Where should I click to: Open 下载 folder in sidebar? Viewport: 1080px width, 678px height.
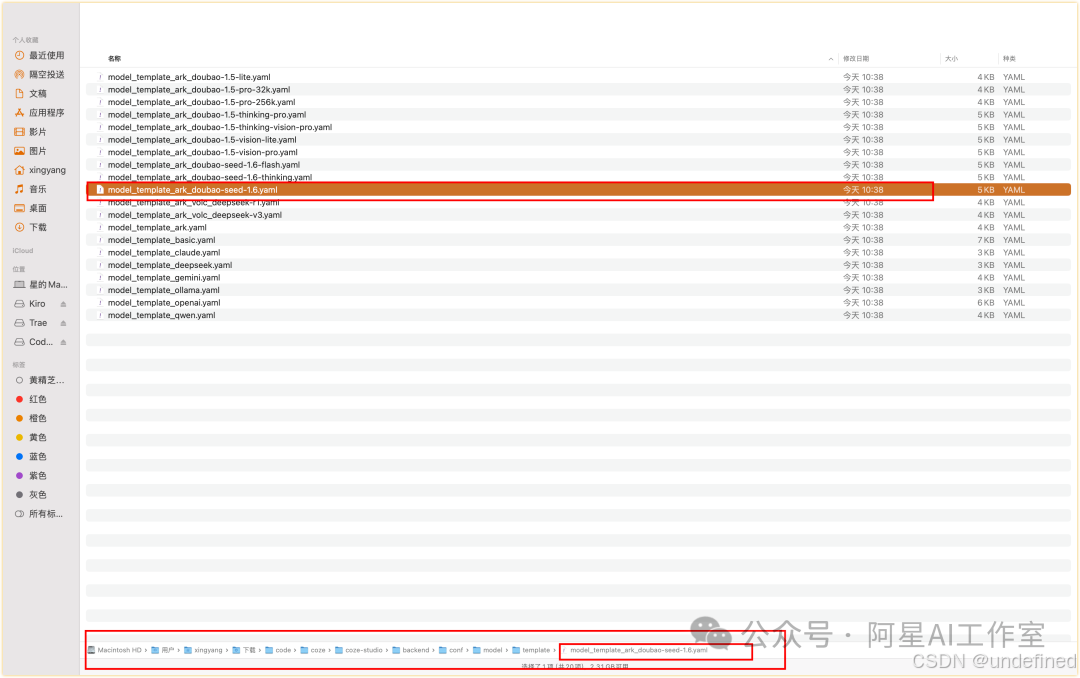click(x=31, y=227)
